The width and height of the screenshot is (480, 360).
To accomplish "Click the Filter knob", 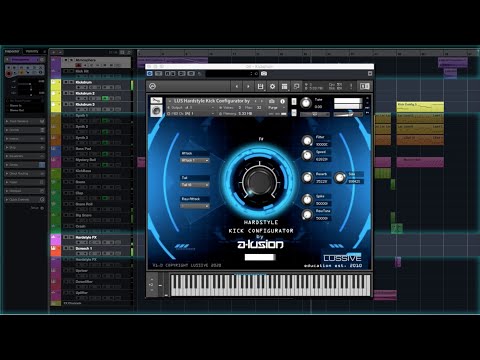I will [x=307, y=141].
